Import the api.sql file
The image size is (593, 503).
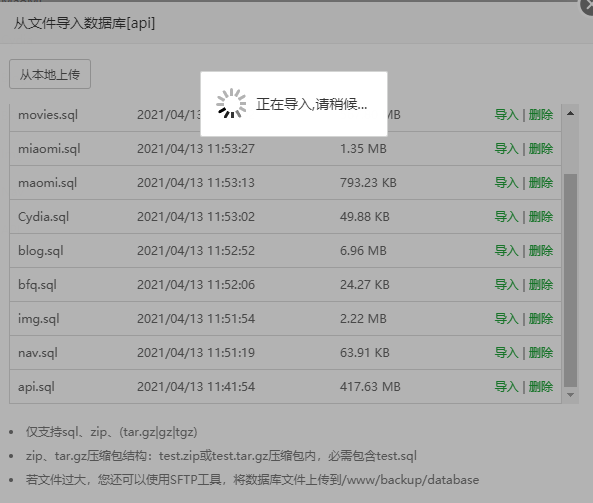point(506,387)
